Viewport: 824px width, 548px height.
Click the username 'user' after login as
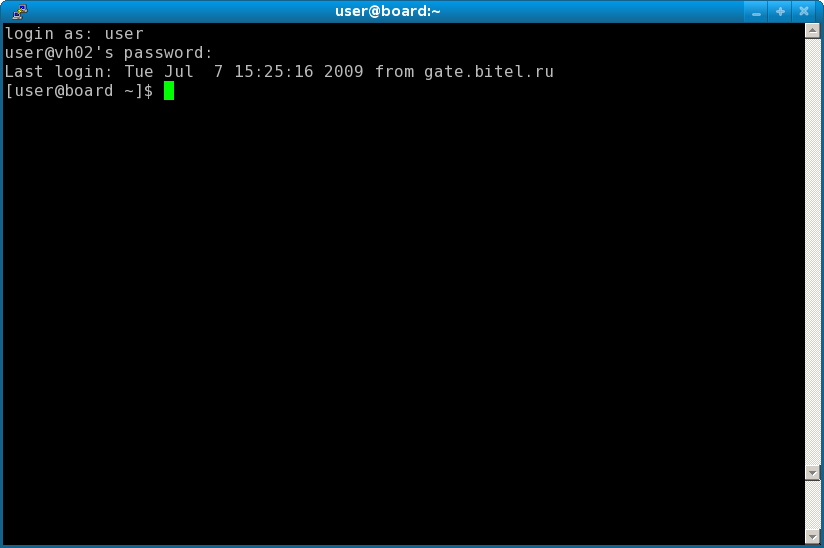[124, 34]
